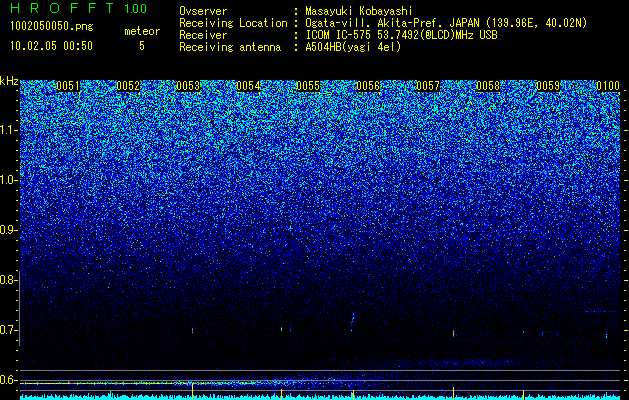Click the 0057 time label
This screenshot has height=400, width=629.
tap(428, 86)
